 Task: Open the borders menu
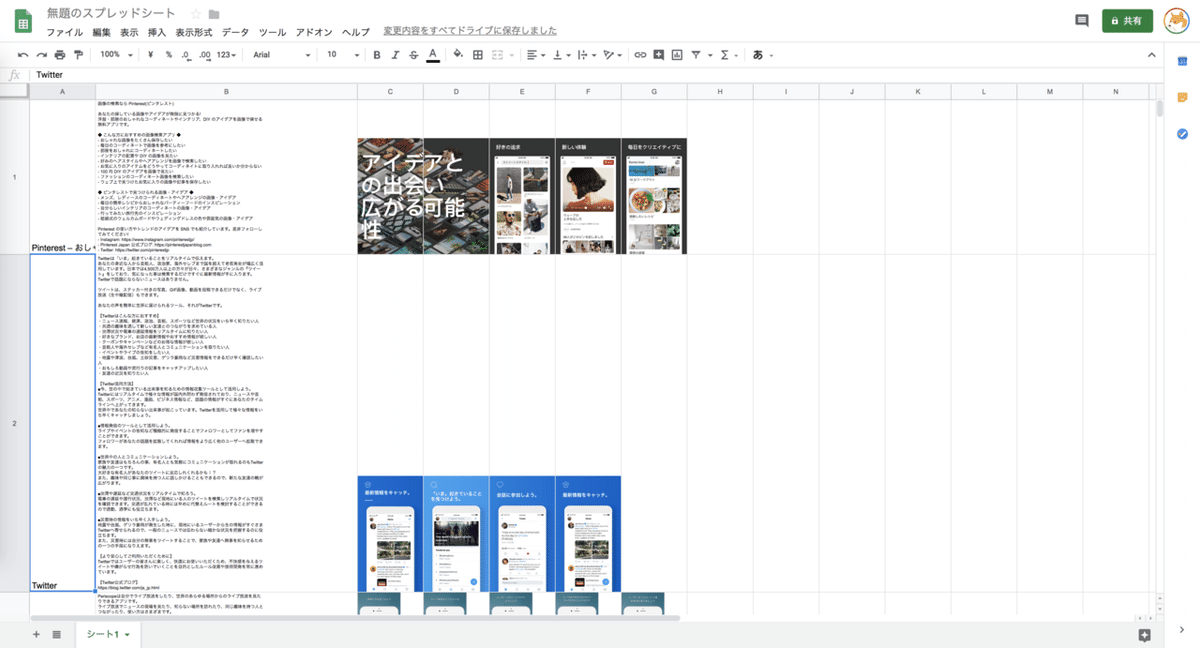pyautogui.click(x=478, y=54)
